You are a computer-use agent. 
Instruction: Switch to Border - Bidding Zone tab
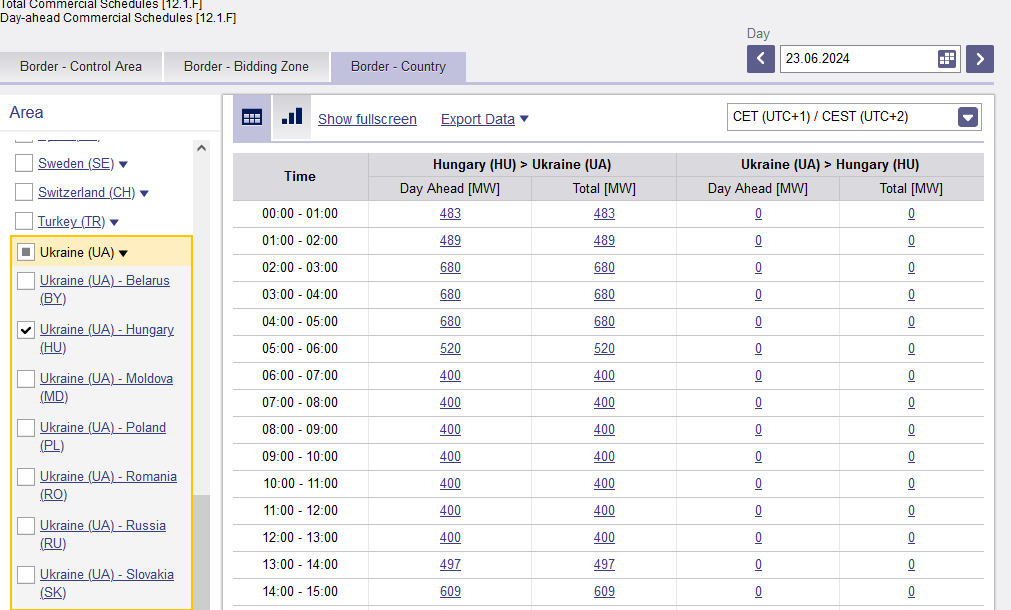246,66
